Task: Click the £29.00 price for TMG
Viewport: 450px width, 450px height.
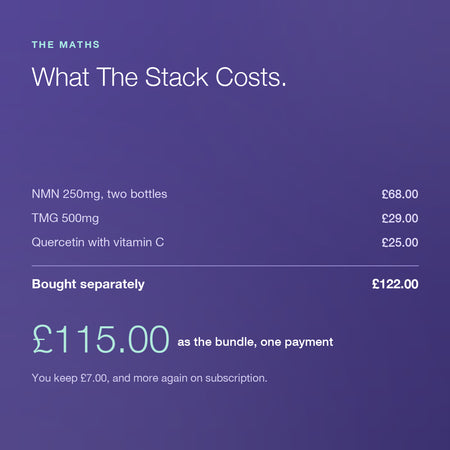Action: 400,218
